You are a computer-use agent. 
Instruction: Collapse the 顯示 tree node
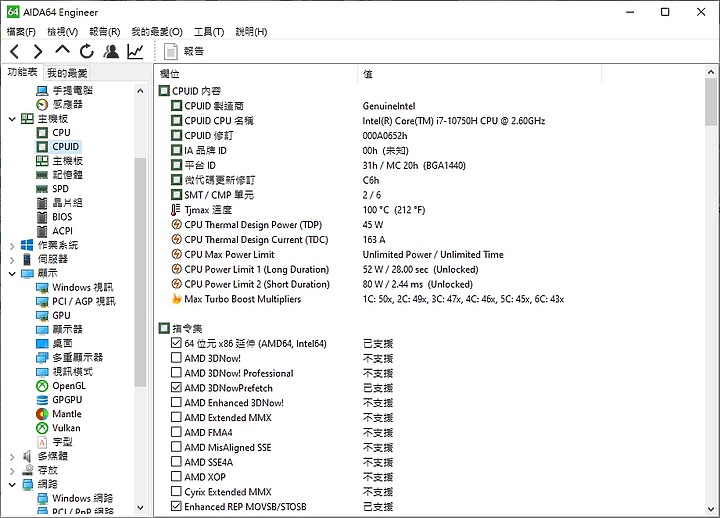point(12,274)
